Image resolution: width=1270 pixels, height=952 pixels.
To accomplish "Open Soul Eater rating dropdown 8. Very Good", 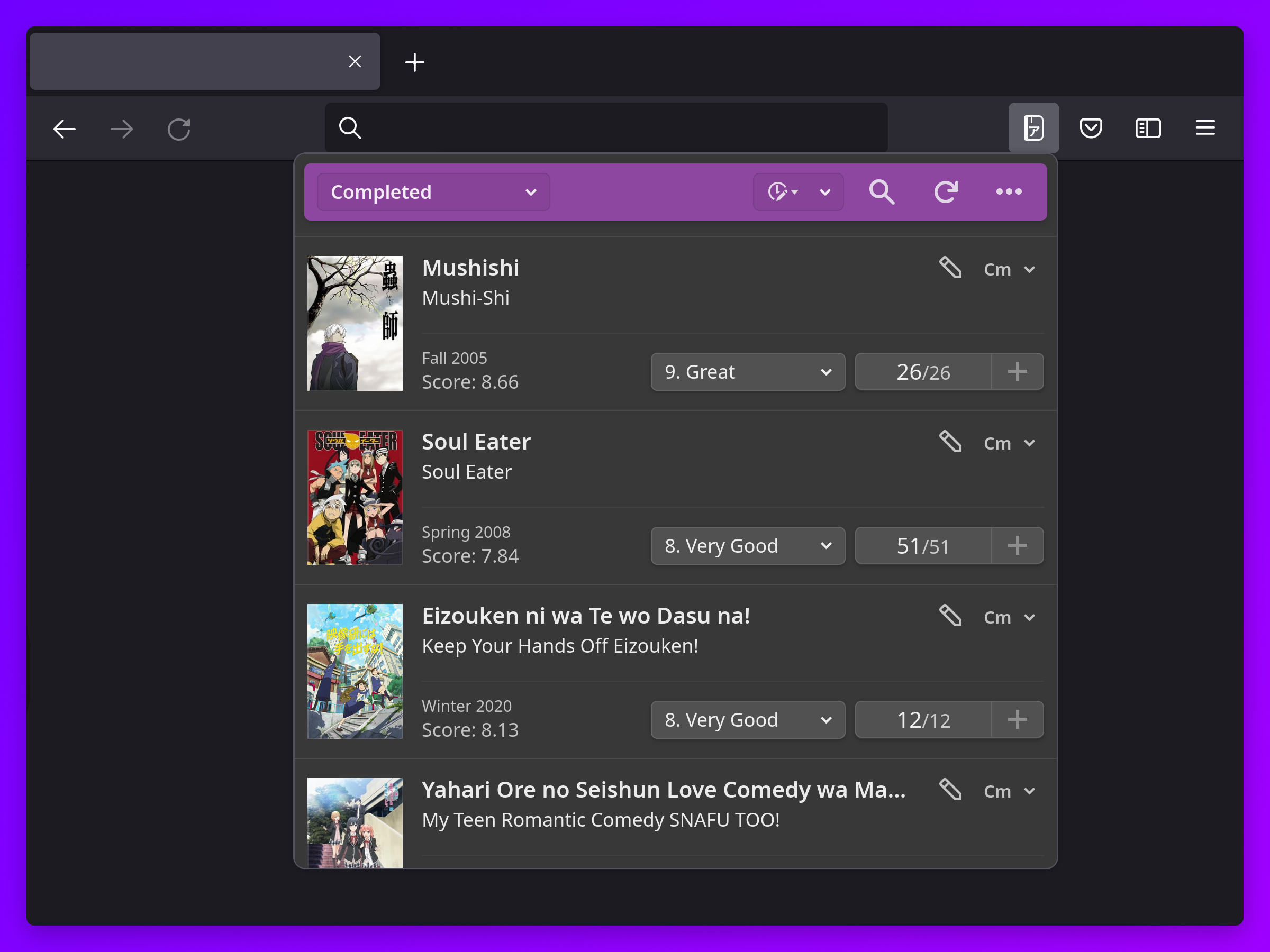I will point(748,546).
